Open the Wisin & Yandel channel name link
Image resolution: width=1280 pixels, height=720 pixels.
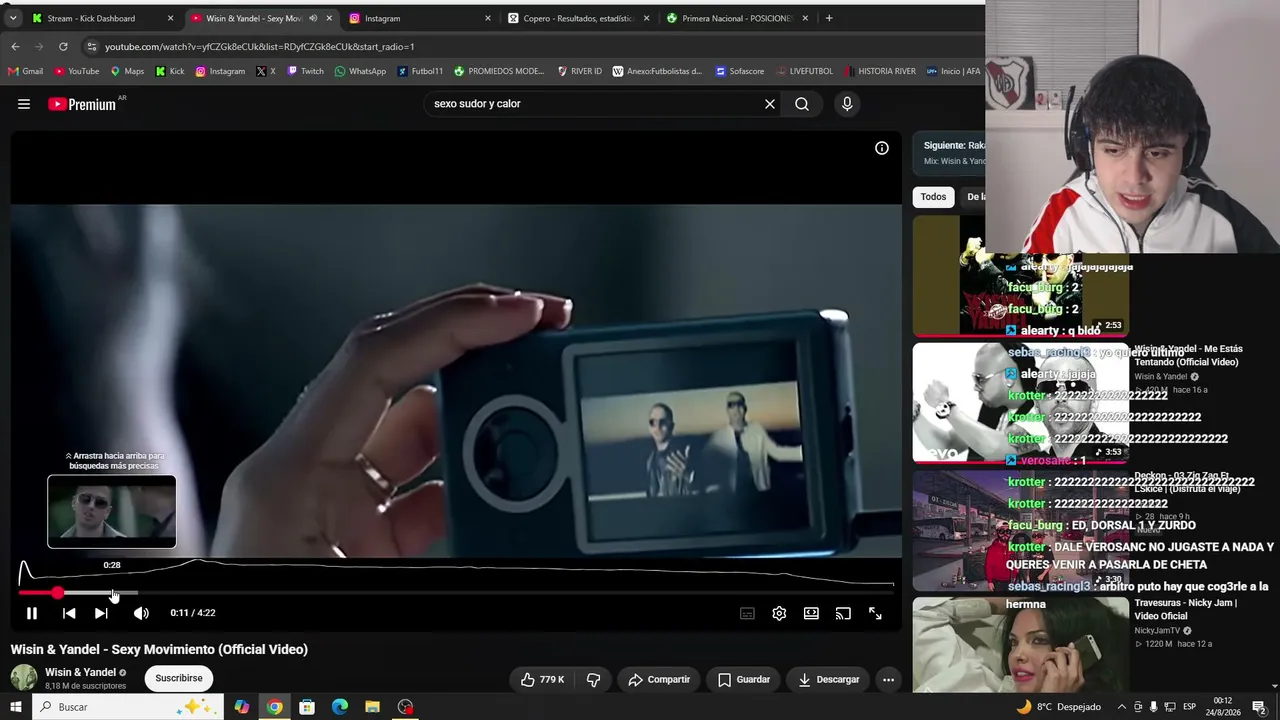(80, 672)
